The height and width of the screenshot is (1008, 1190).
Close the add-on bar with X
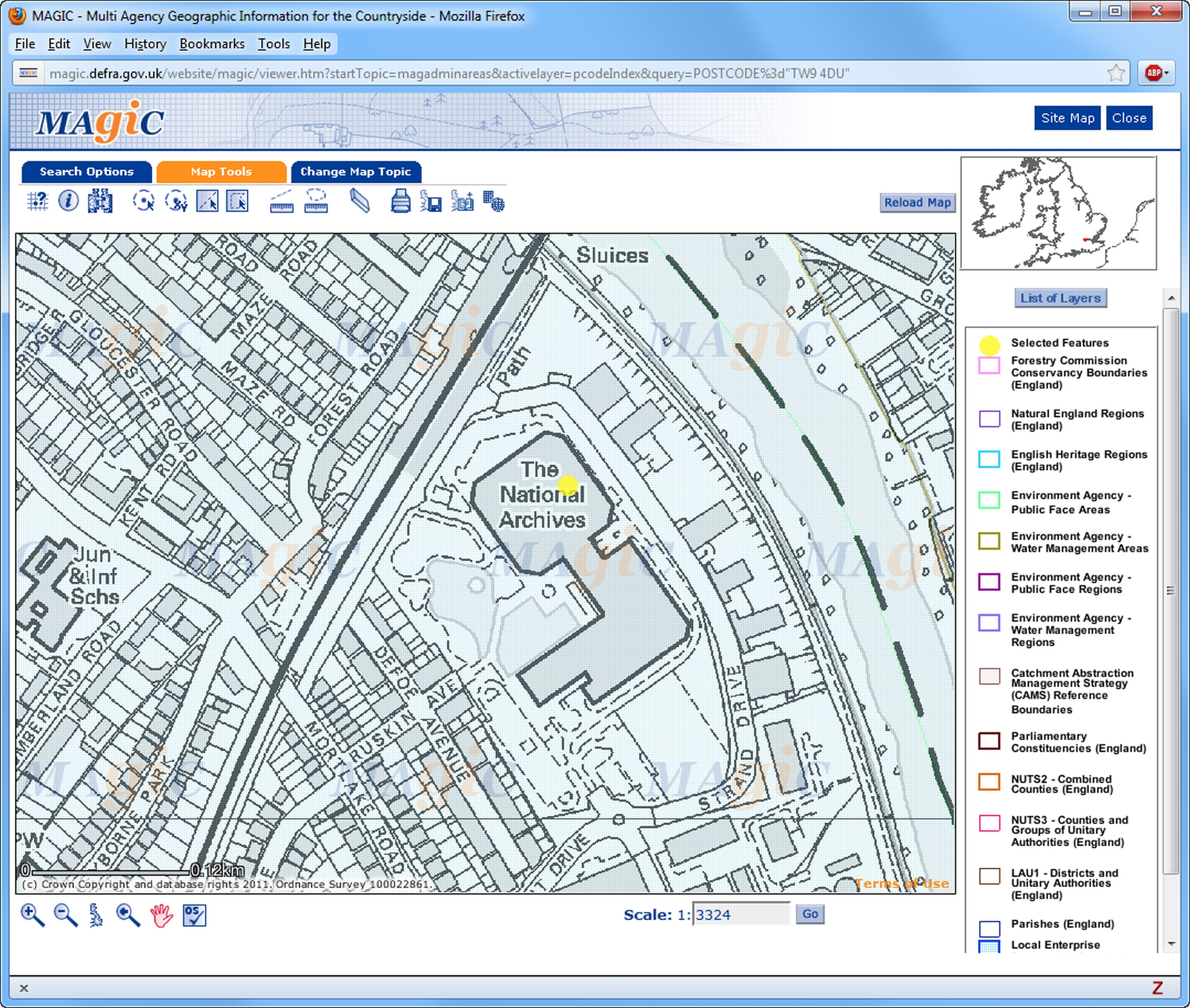coord(23,988)
